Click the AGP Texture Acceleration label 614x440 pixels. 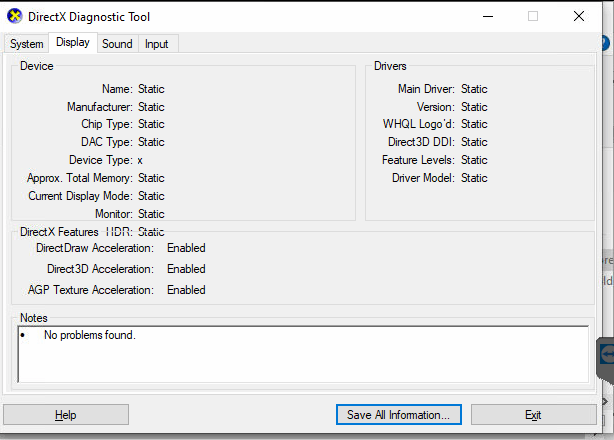91,290
